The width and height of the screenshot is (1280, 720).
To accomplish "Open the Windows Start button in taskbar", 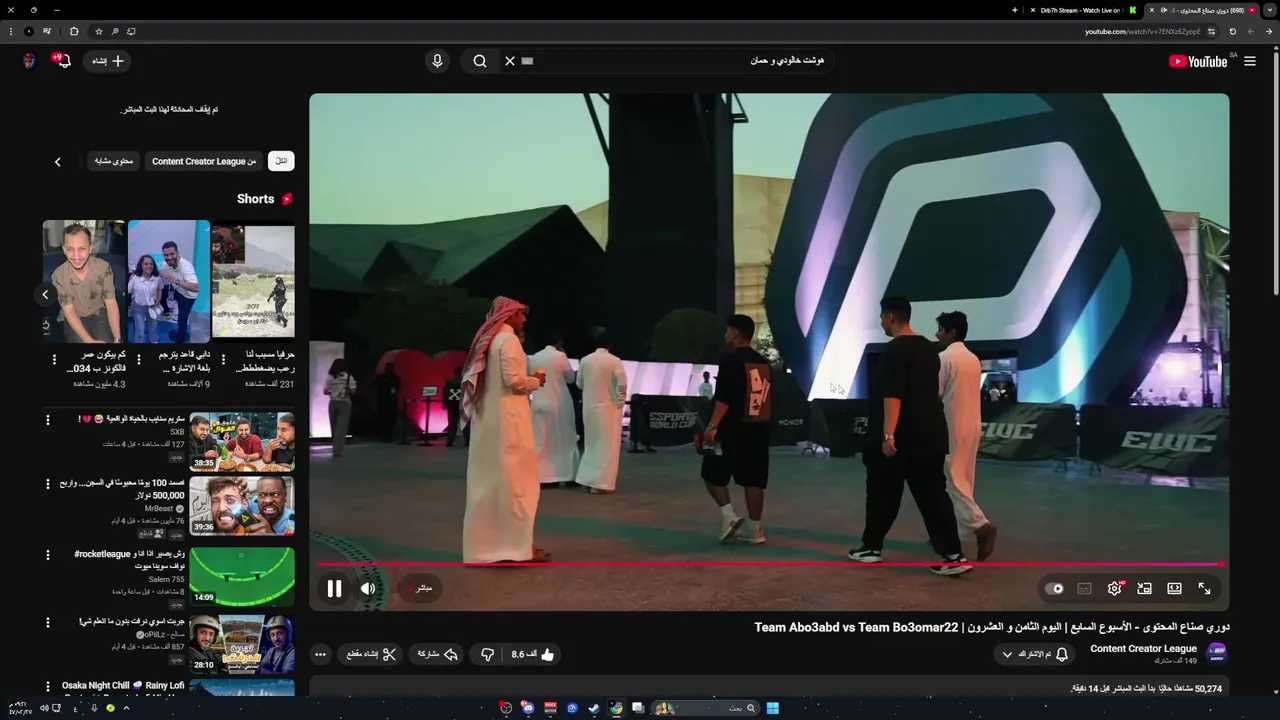I will tap(772, 708).
